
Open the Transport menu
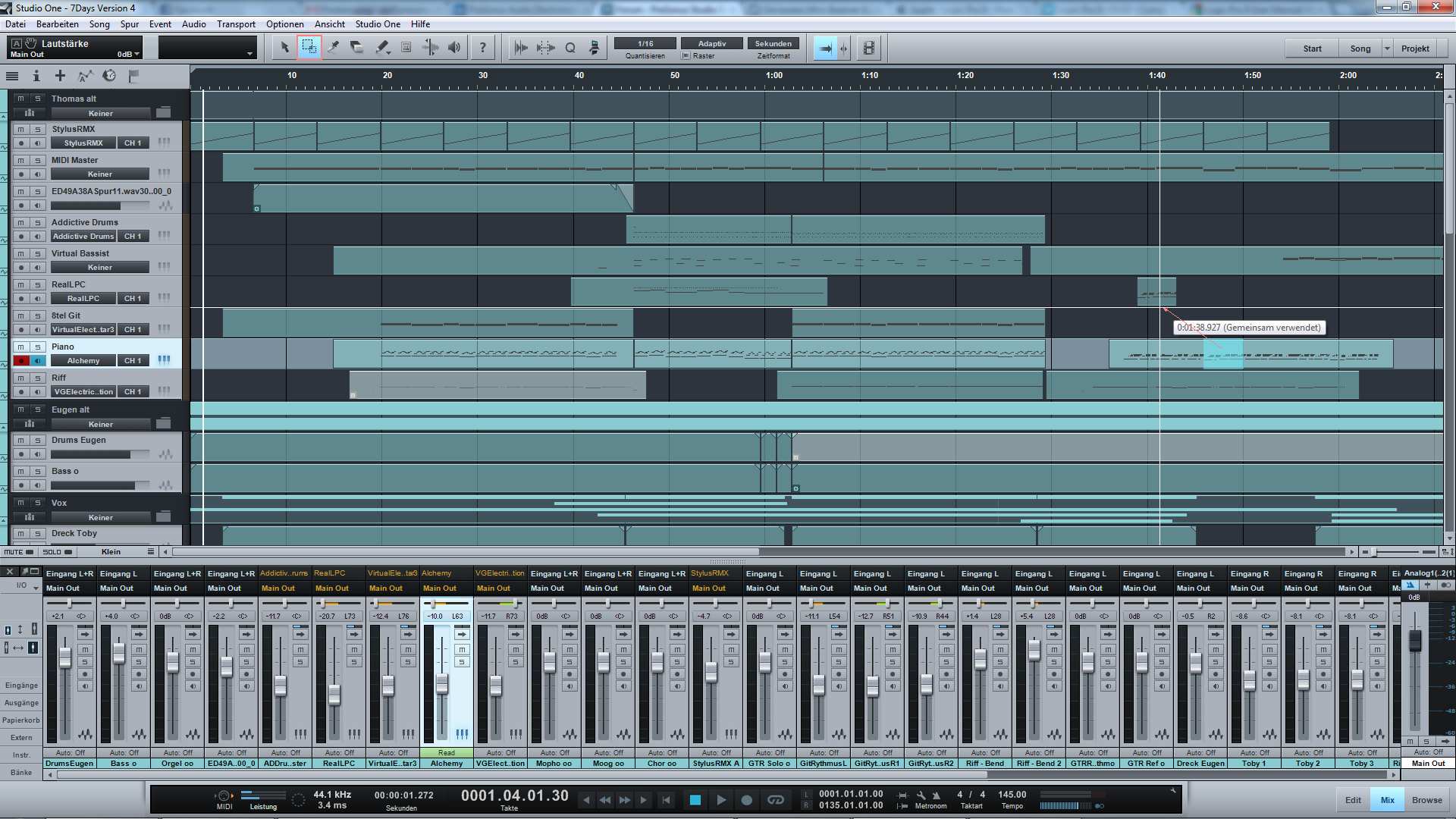point(236,24)
